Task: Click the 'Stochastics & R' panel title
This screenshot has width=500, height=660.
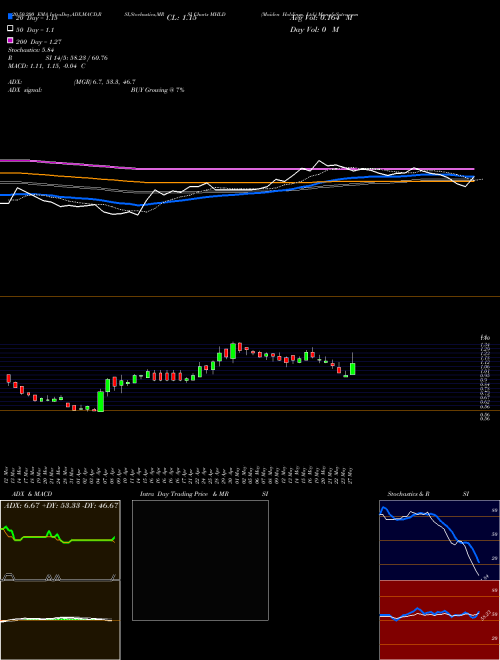Action: point(408,494)
